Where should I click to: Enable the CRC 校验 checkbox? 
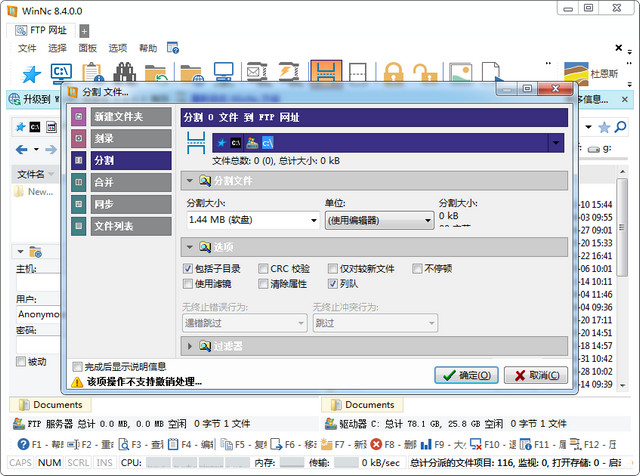tap(263, 269)
